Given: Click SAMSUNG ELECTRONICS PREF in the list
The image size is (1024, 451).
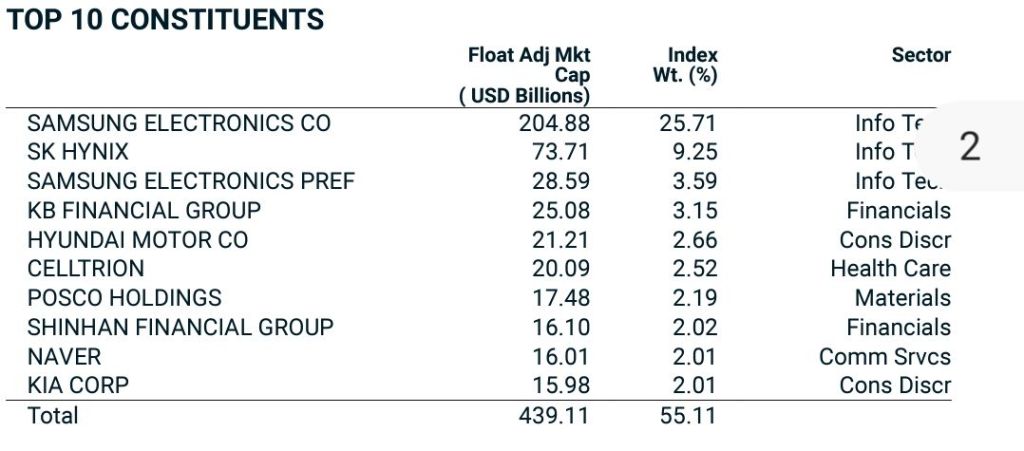Looking at the screenshot, I should 191,182.
